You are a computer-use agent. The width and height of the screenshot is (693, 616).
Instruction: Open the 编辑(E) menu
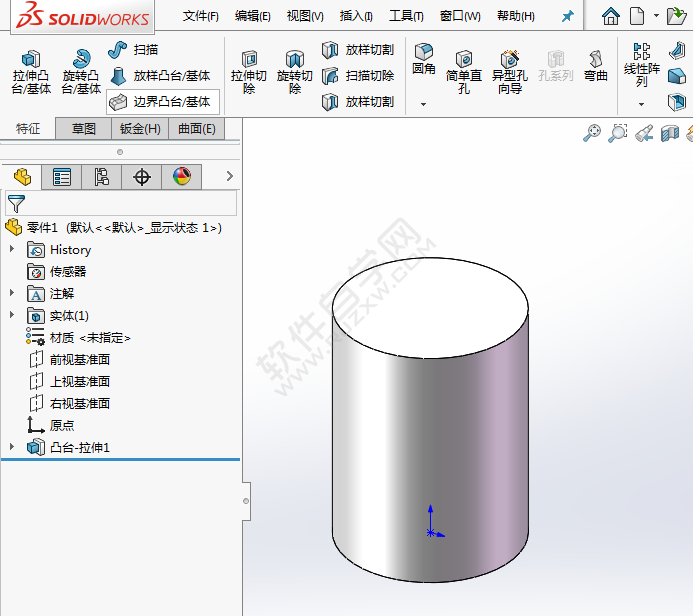click(252, 16)
